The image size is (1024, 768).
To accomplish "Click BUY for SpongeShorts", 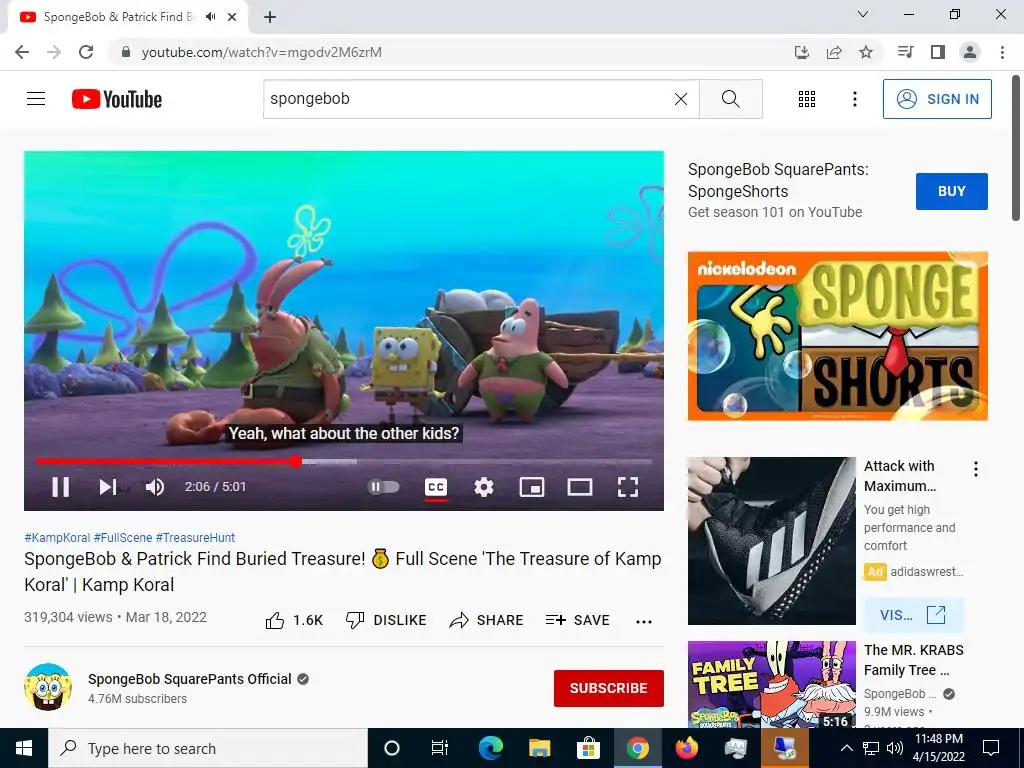I will [952, 191].
